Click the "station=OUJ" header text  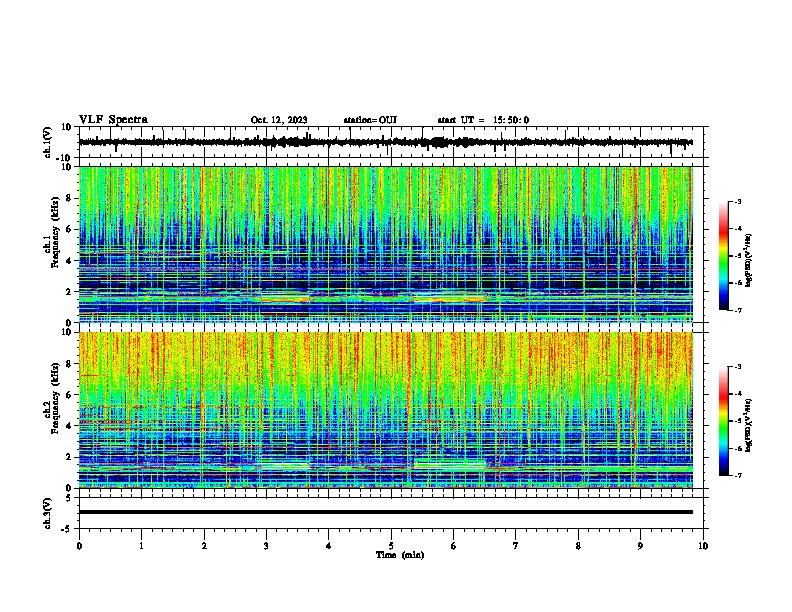tap(370, 120)
